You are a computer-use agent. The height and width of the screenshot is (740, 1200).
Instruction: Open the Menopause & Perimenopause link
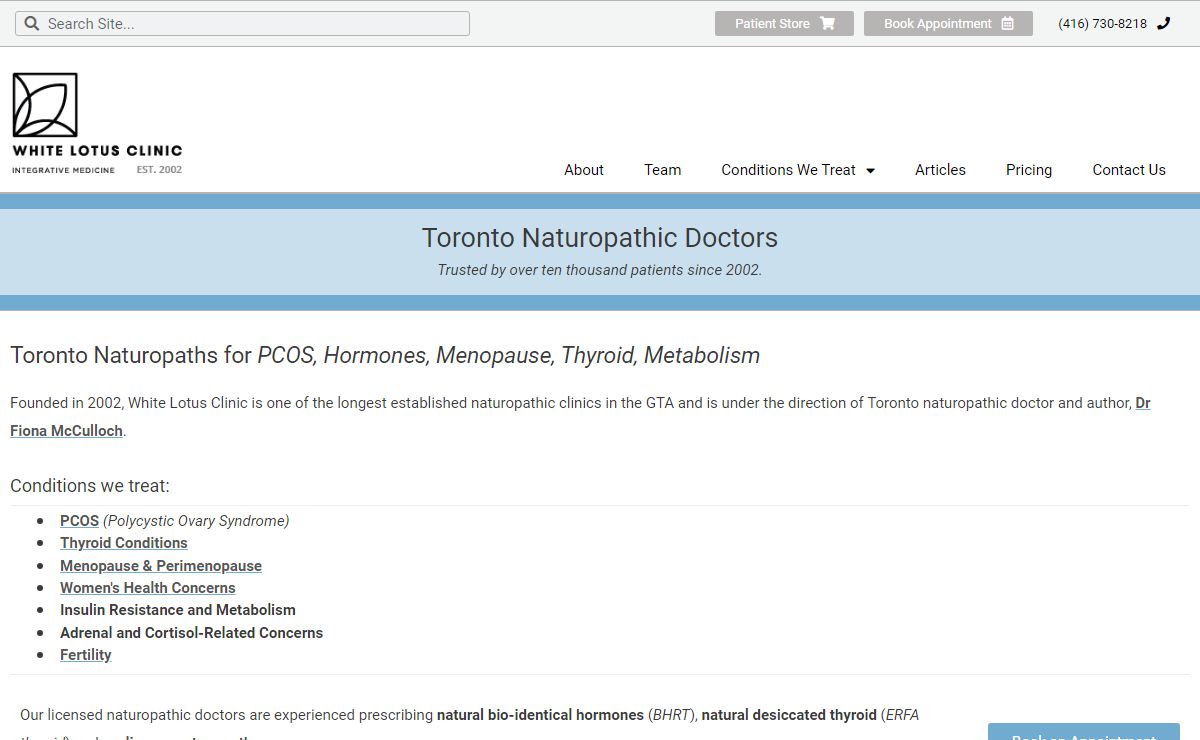[161, 566]
